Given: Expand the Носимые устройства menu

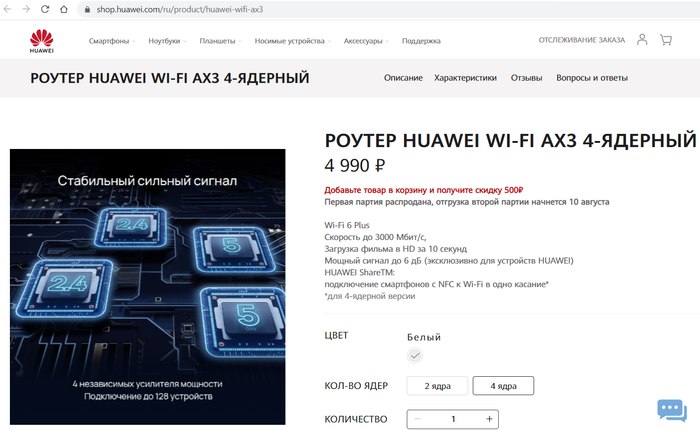Looking at the screenshot, I should [x=292, y=41].
